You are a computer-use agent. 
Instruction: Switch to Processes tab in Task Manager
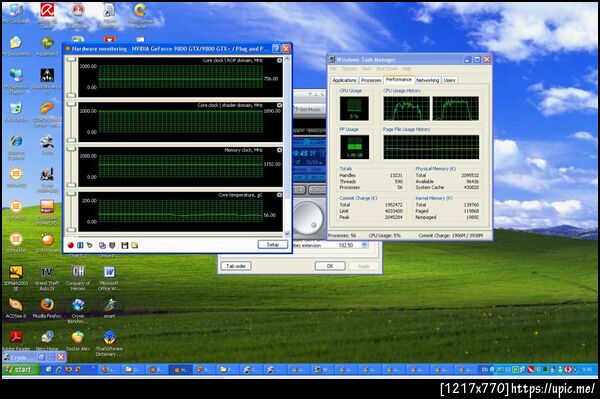[x=371, y=80]
